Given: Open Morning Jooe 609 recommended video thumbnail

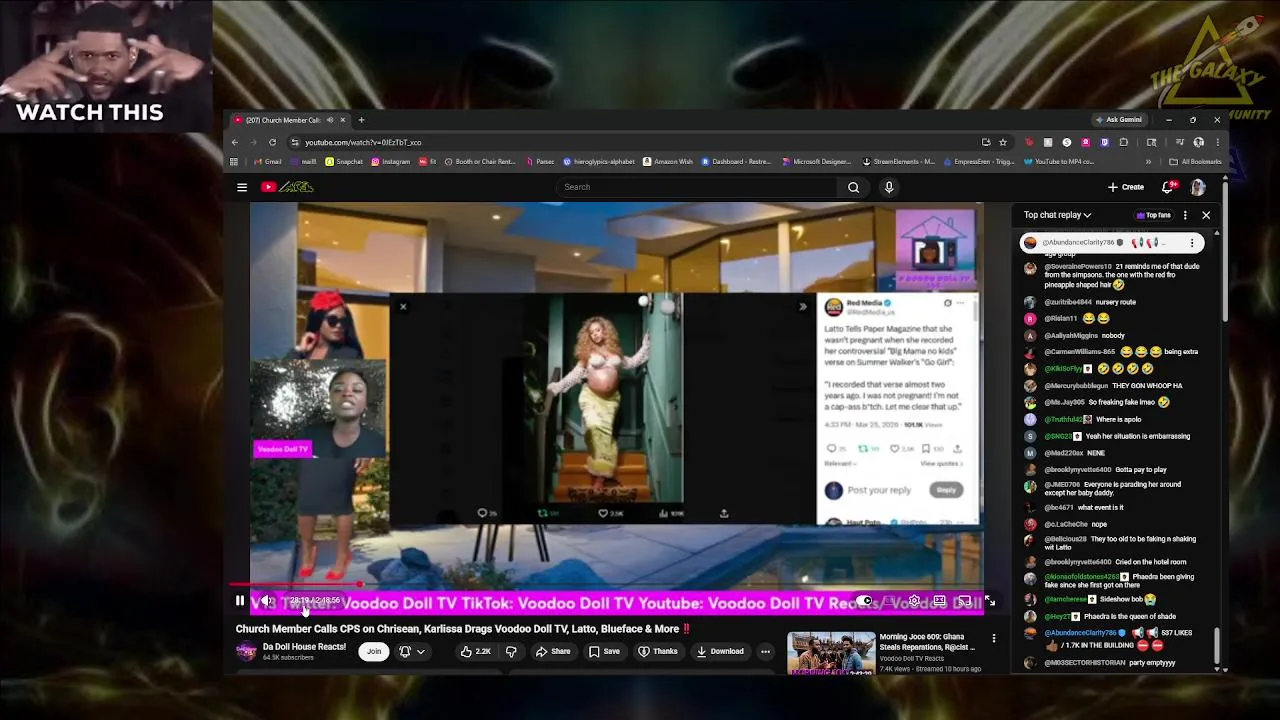Looking at the screenshot, I should [830, 653].
